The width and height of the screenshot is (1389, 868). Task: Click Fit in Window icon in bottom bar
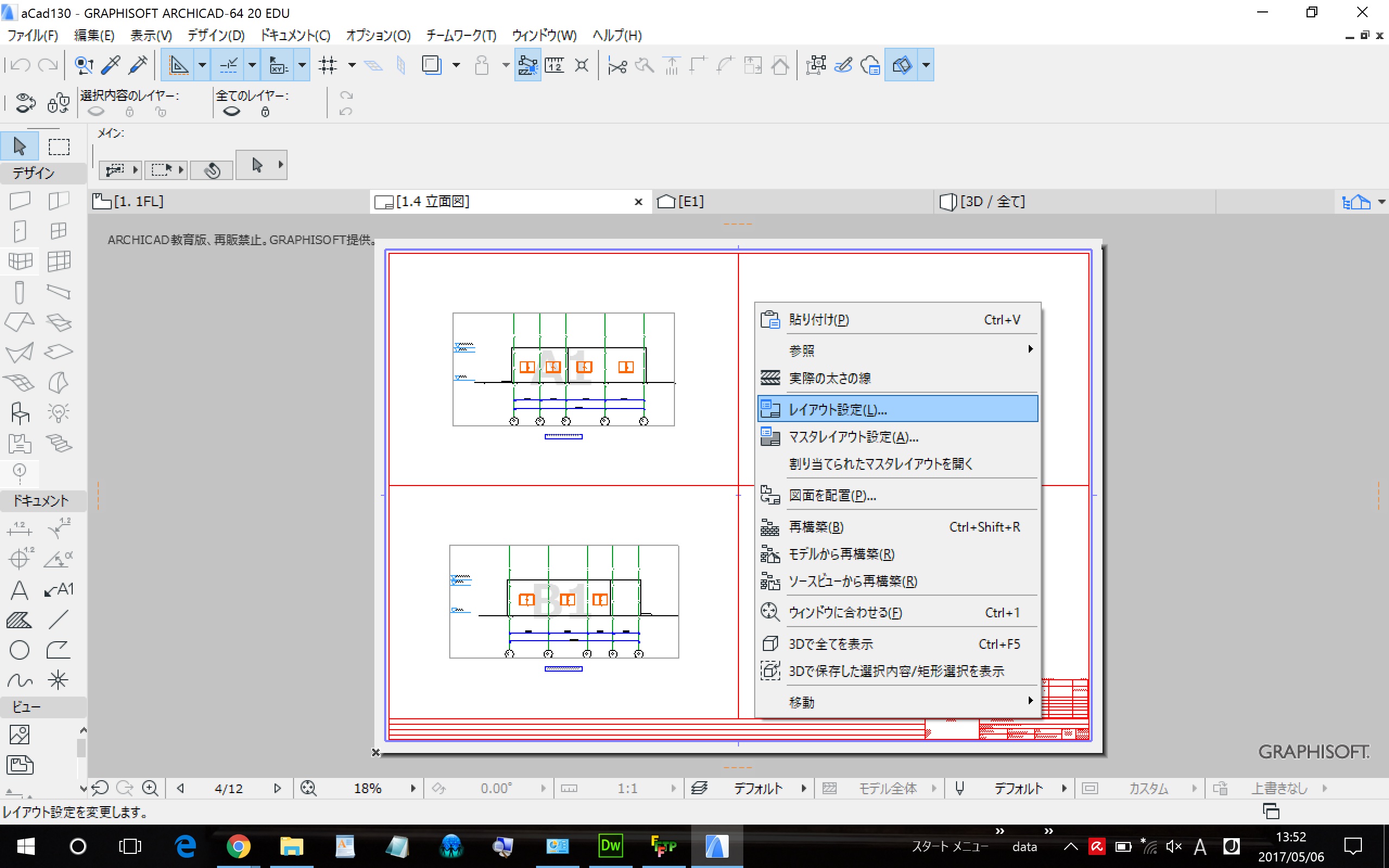pos(308,788)
